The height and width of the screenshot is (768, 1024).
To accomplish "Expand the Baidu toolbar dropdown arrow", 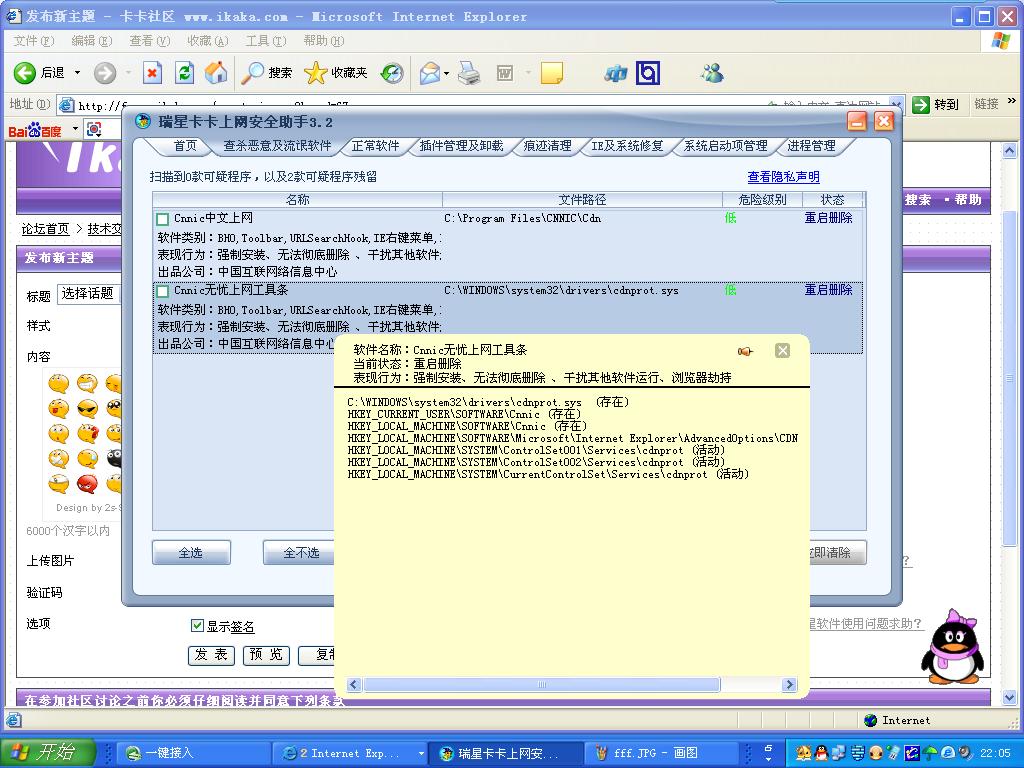I will coord(75,129).
